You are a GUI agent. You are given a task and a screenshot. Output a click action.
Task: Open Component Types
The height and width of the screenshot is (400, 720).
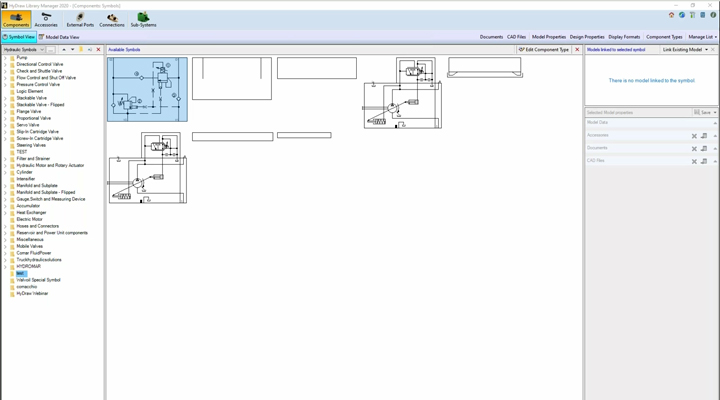[x=664, y=37]
